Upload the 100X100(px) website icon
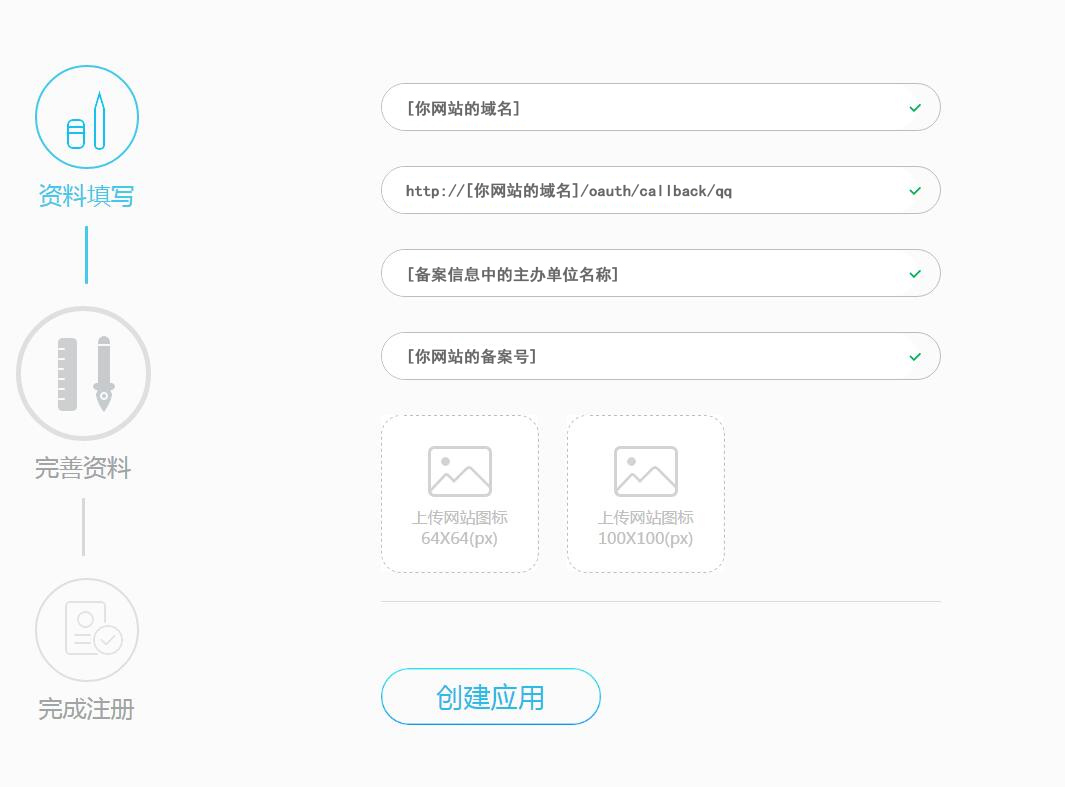This screenshot has width=1065, height=787. point(646,494)
